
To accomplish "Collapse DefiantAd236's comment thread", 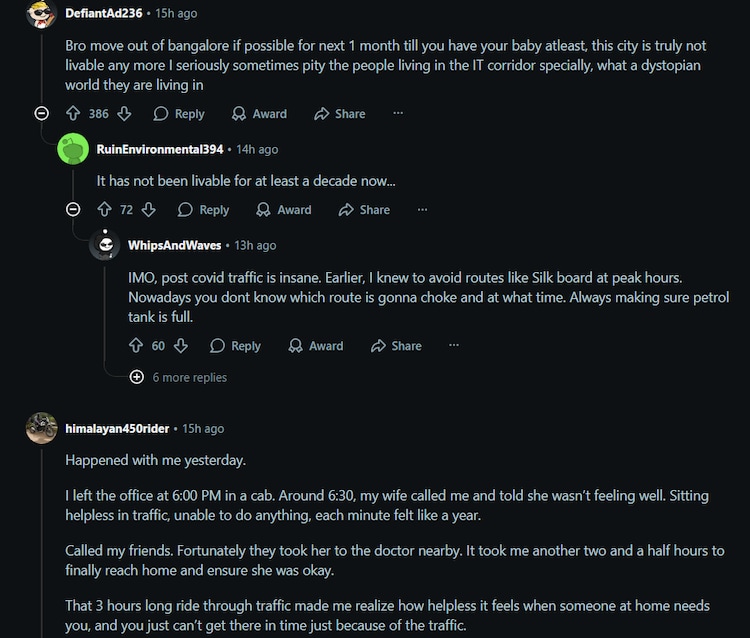I will point(42,114).
